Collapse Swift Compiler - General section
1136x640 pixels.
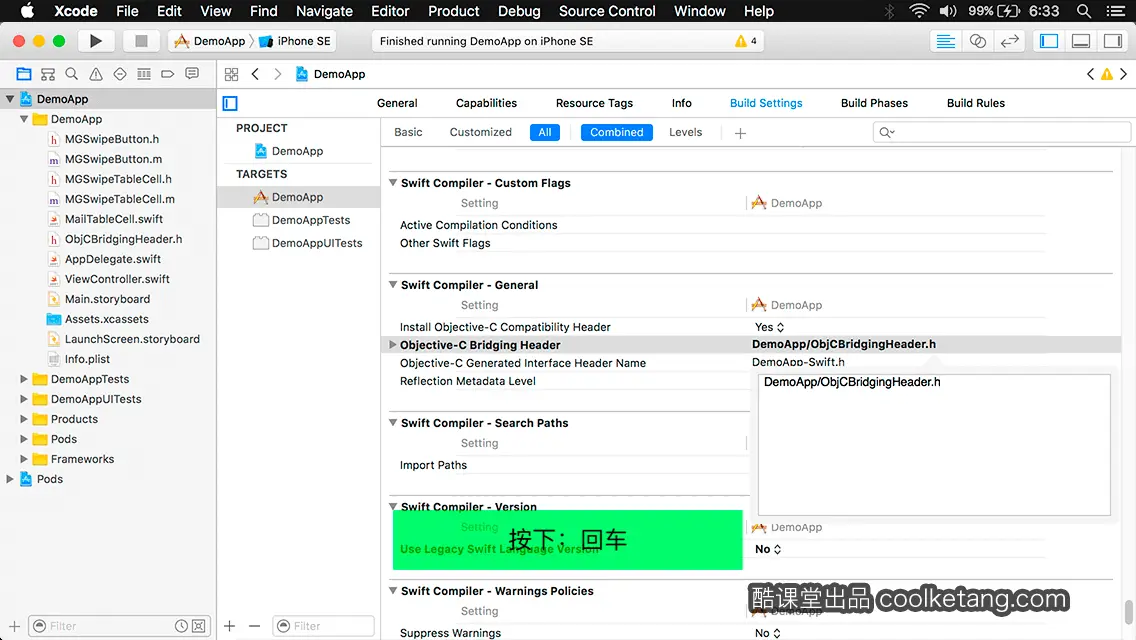(393, 285)
